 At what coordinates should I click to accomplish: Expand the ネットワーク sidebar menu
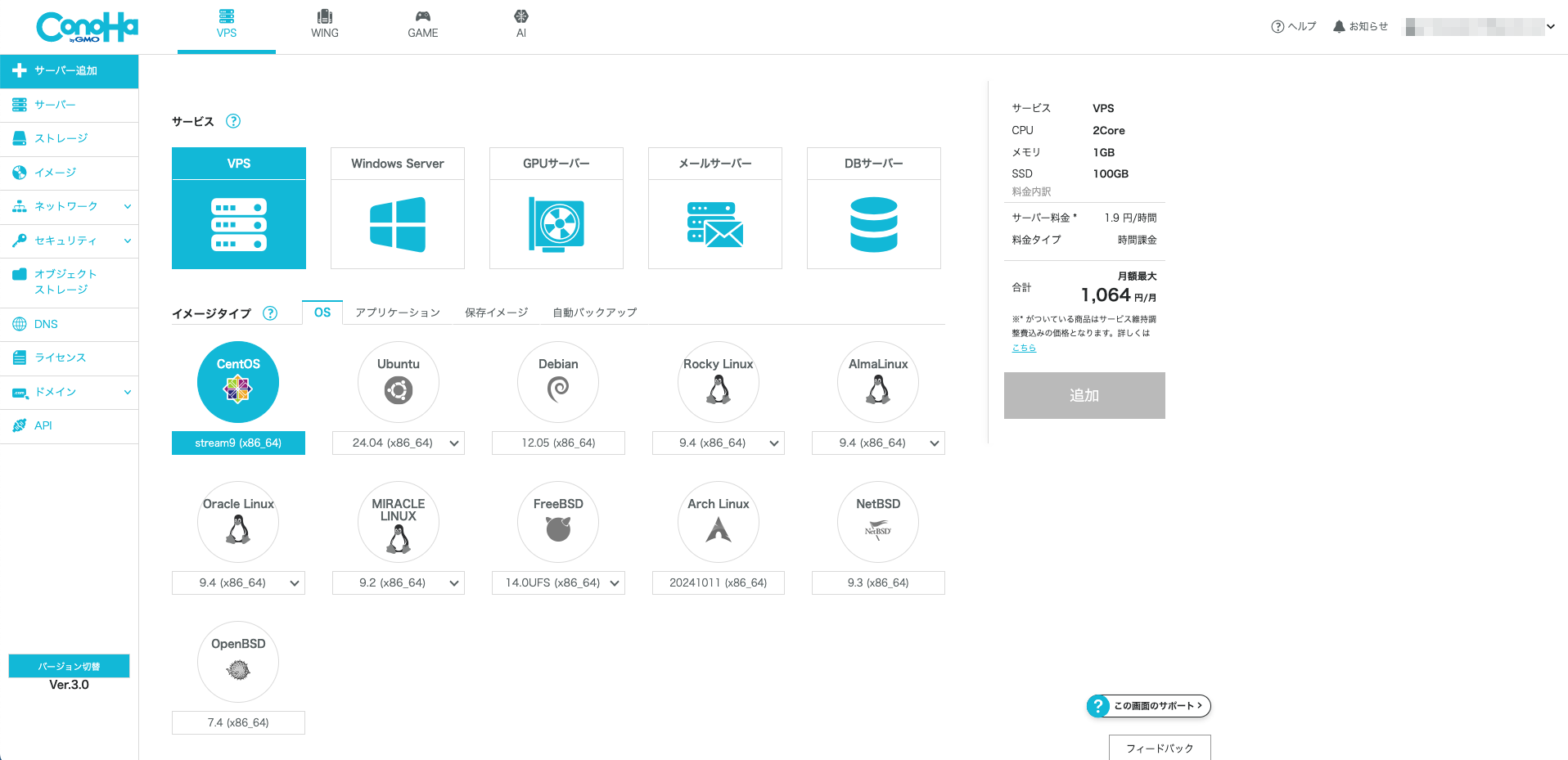[x=69, y=206]
